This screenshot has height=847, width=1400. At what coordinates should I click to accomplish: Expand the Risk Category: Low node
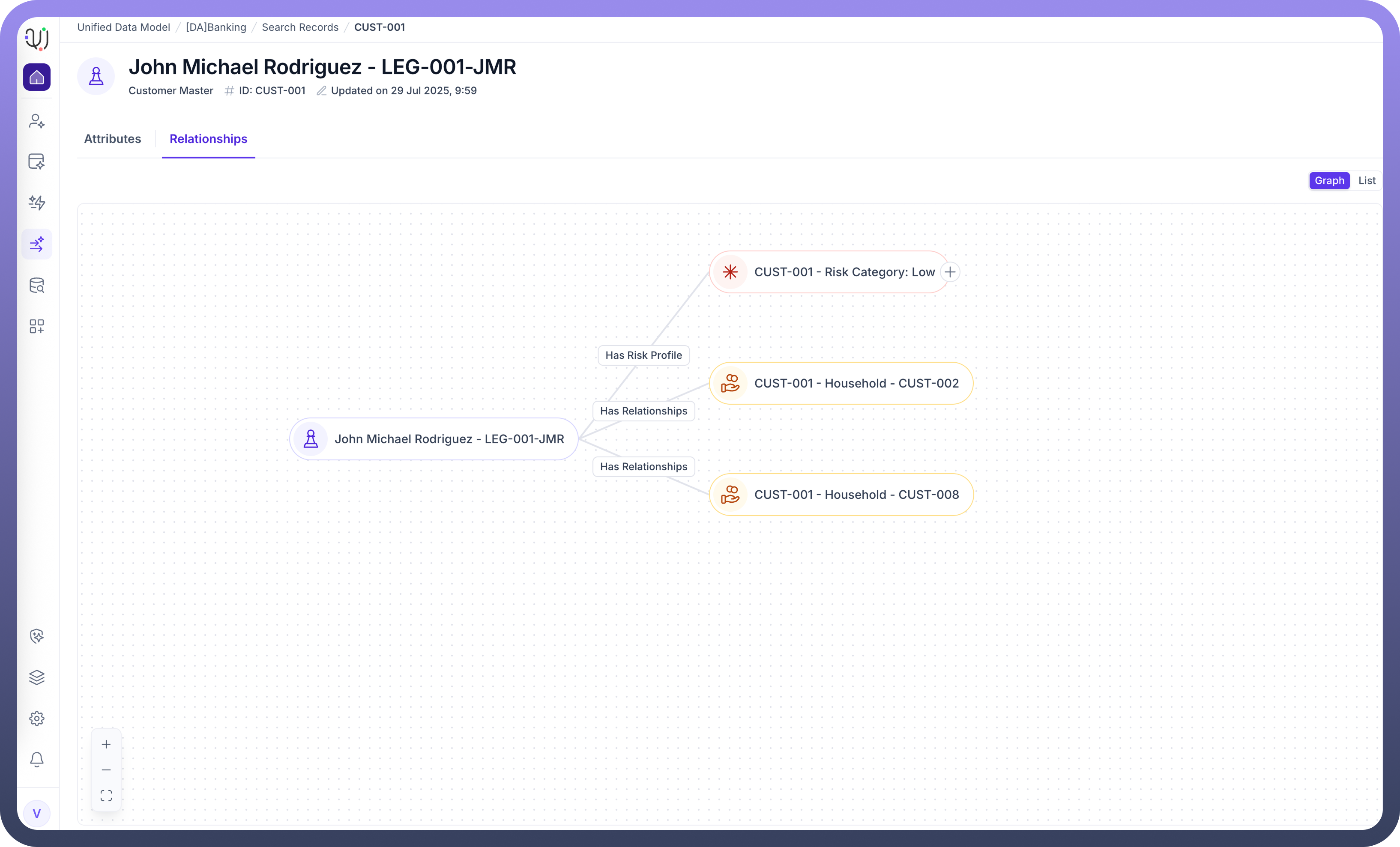(x=950, y=272)
